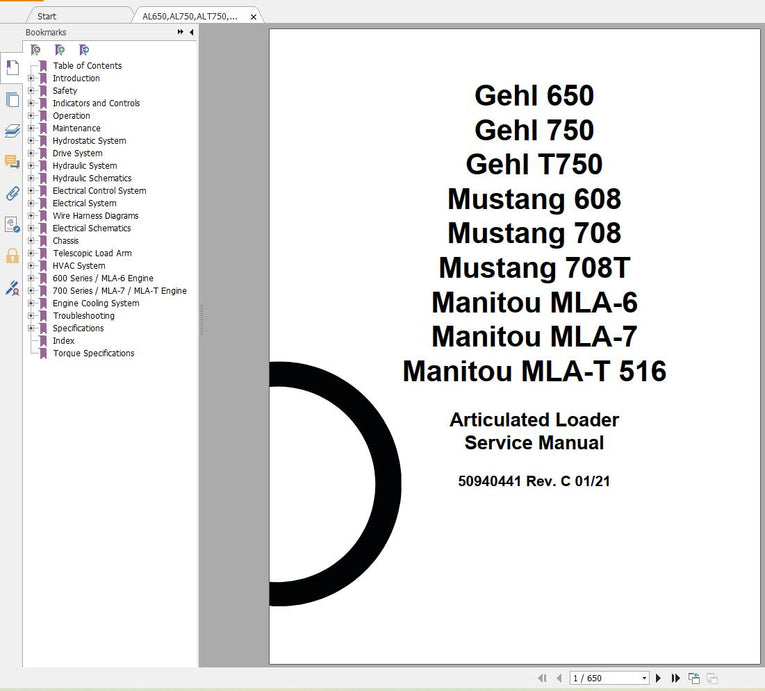The image size is (765, 691).
Task: Expand the Safety bookmark node
Action: pyautogui.click(x=31, y=91)
